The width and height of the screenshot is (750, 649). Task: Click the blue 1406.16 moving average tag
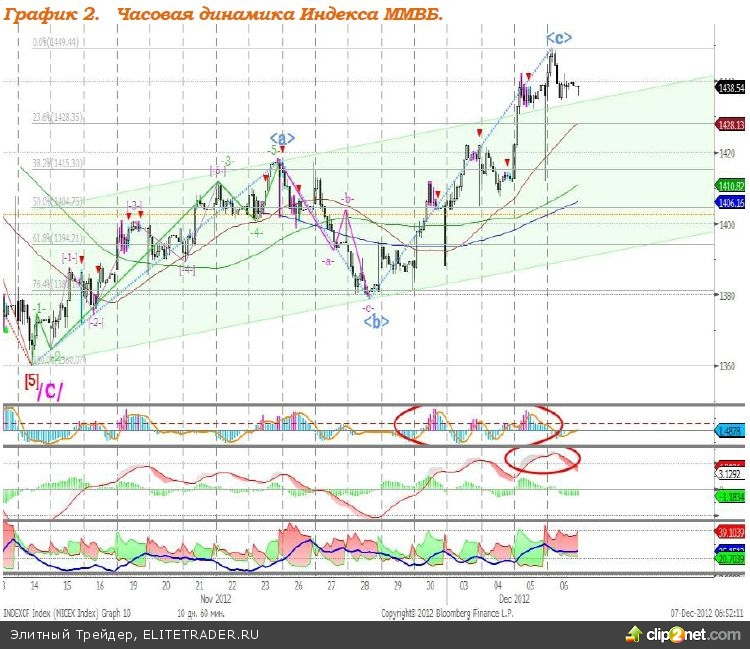click(x=731, y=202)
